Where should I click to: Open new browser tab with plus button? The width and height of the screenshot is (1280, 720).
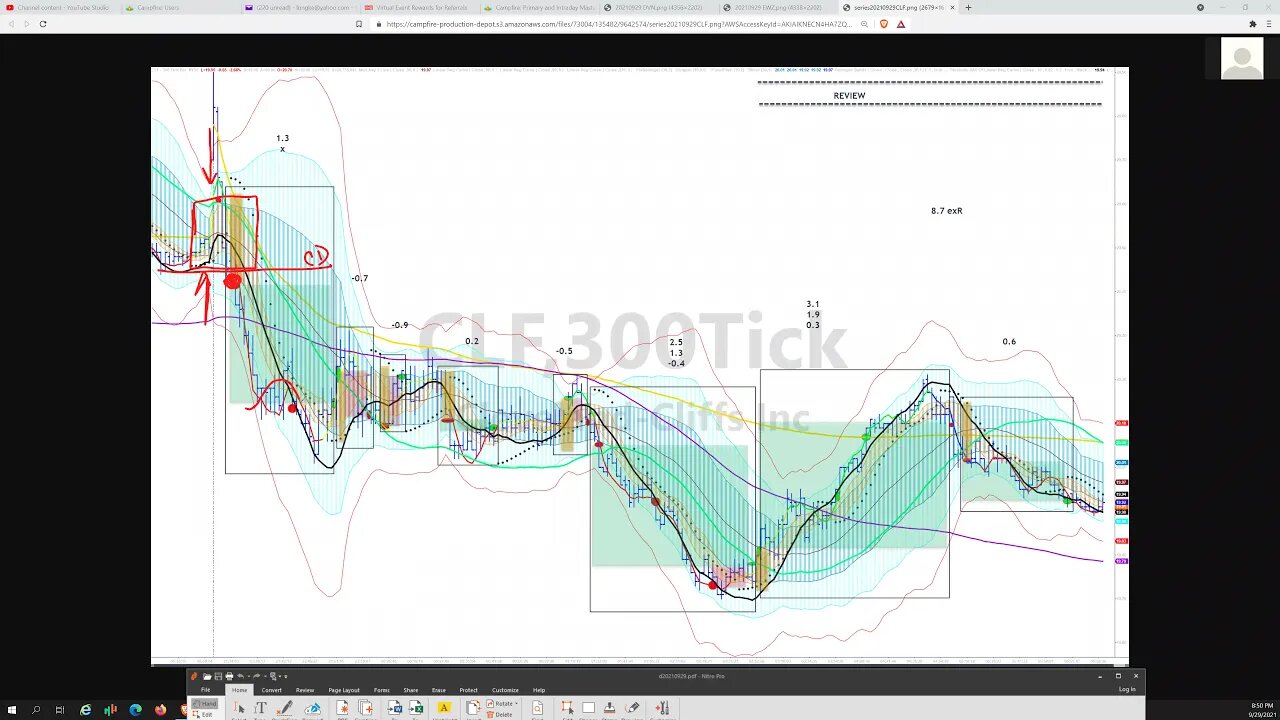(968, 7)
